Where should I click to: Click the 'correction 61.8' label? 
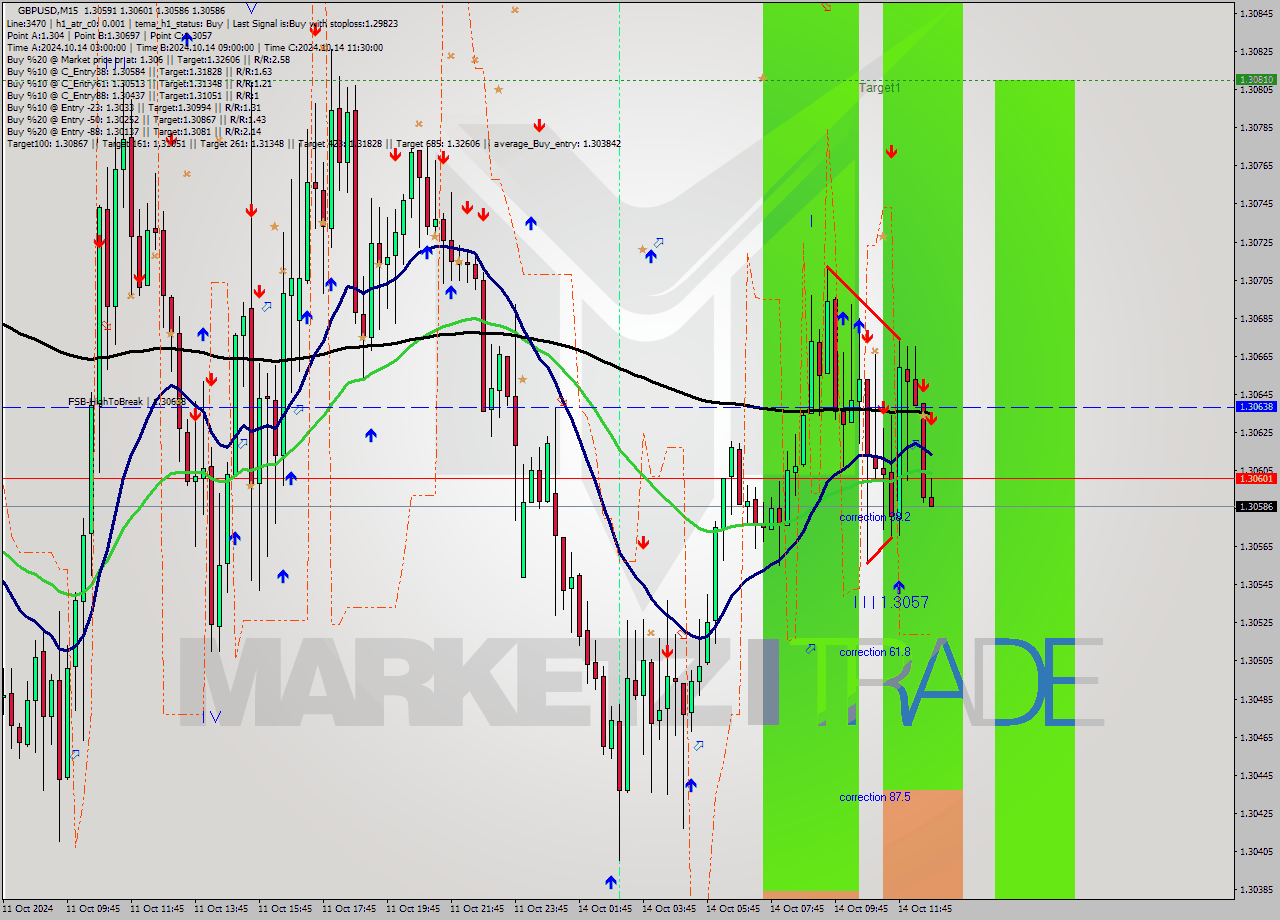tap(875, 652)
